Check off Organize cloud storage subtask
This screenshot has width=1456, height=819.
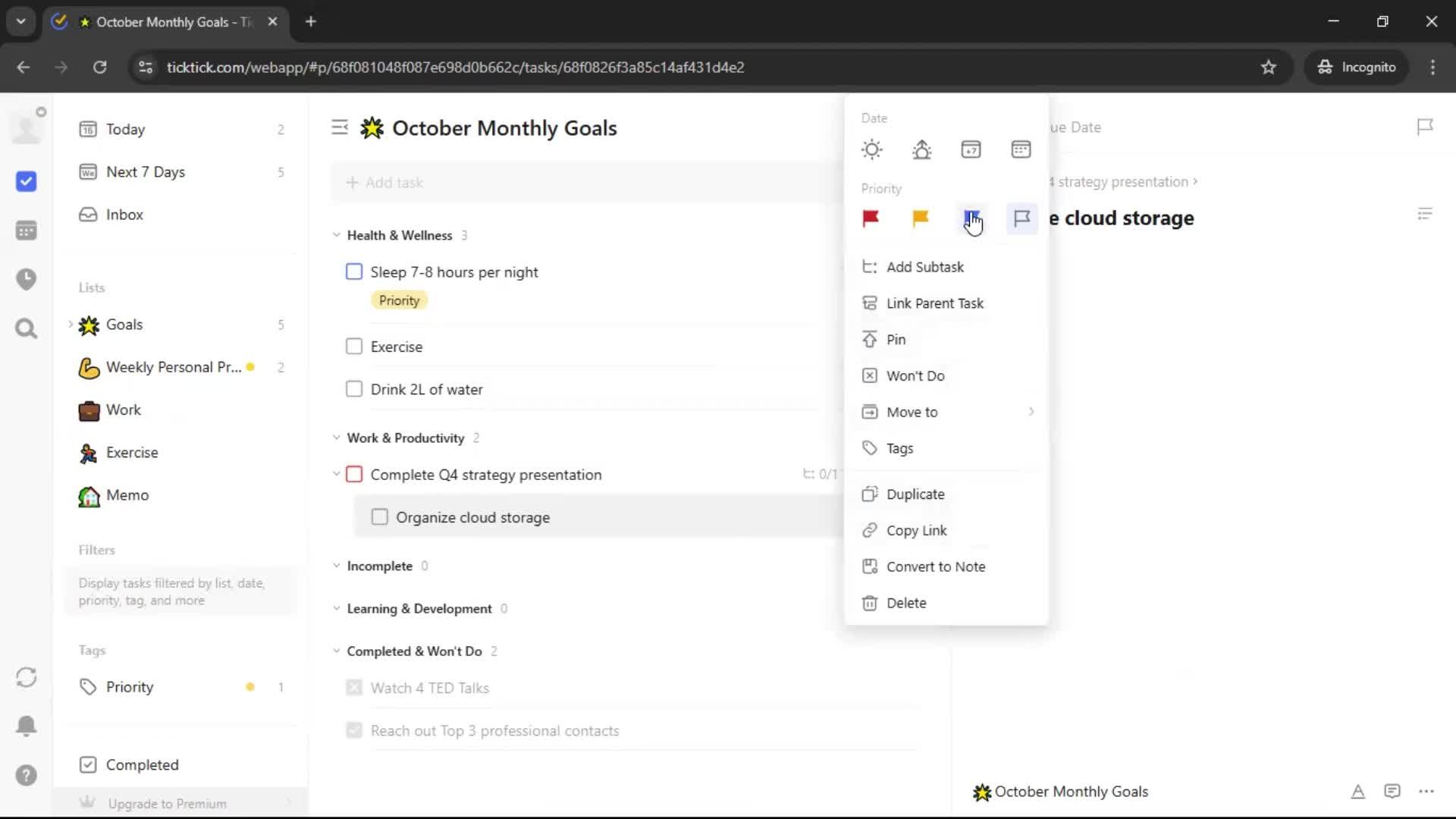(x=380, y=517)
